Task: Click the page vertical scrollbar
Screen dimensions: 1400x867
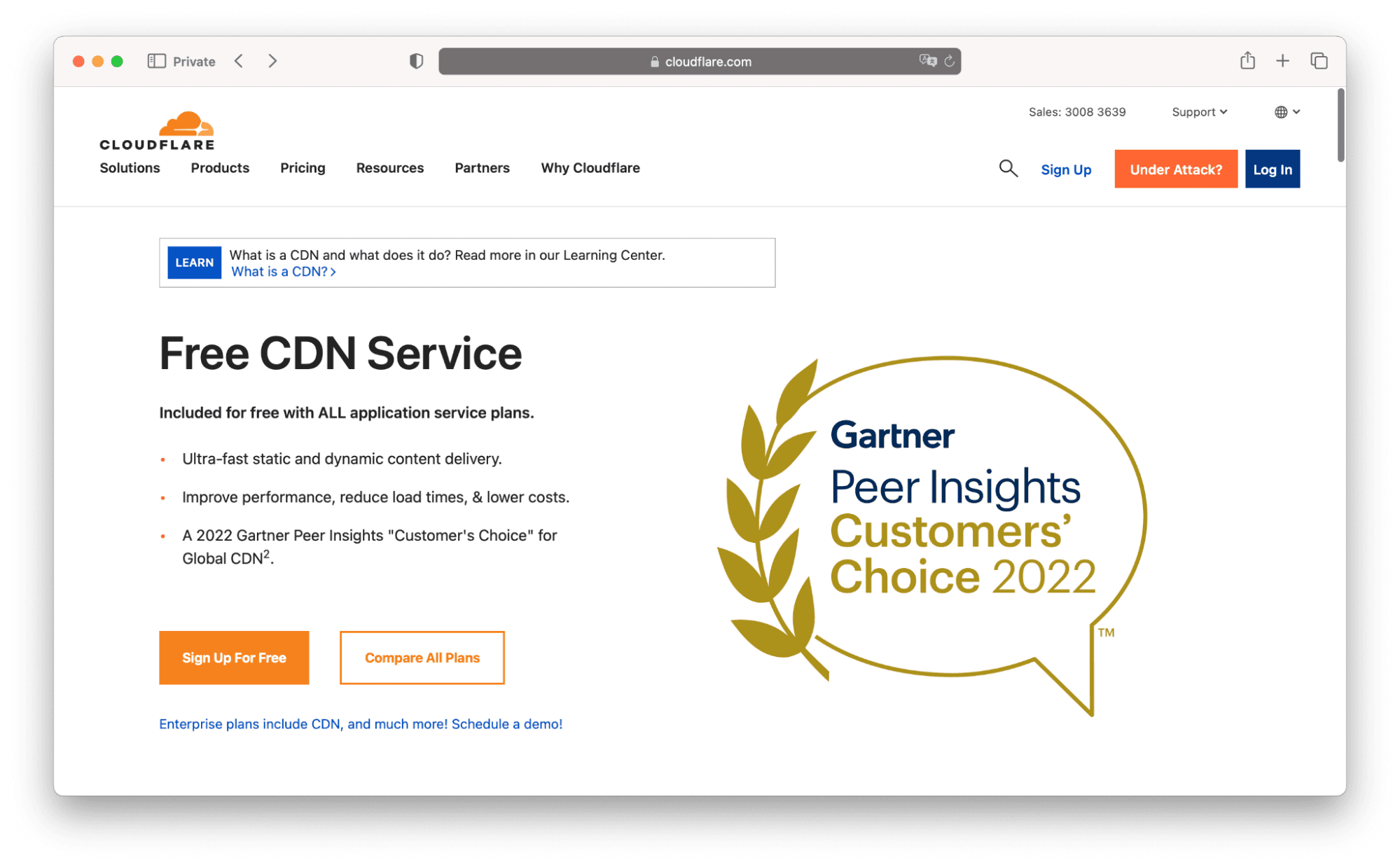Action: [x=1340, y=125]
